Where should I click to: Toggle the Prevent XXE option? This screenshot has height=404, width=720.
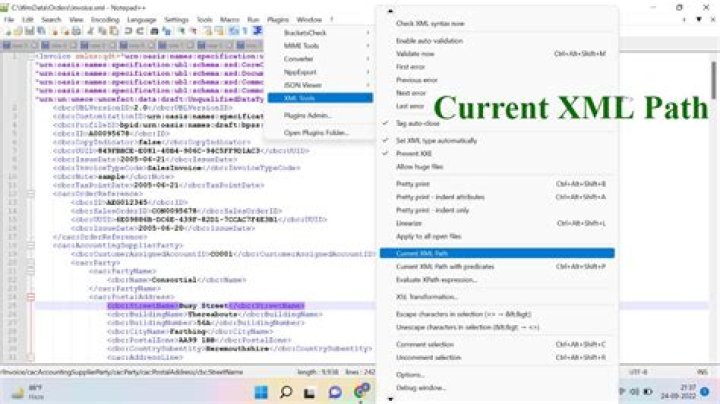[497, 153]
